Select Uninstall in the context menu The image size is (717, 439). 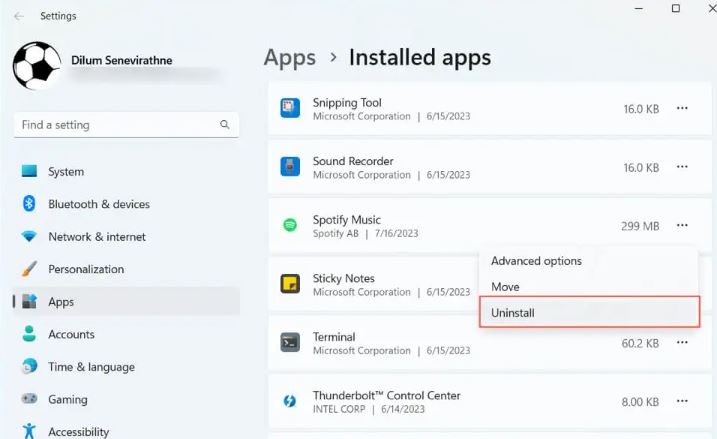click(x=589, y=312)
